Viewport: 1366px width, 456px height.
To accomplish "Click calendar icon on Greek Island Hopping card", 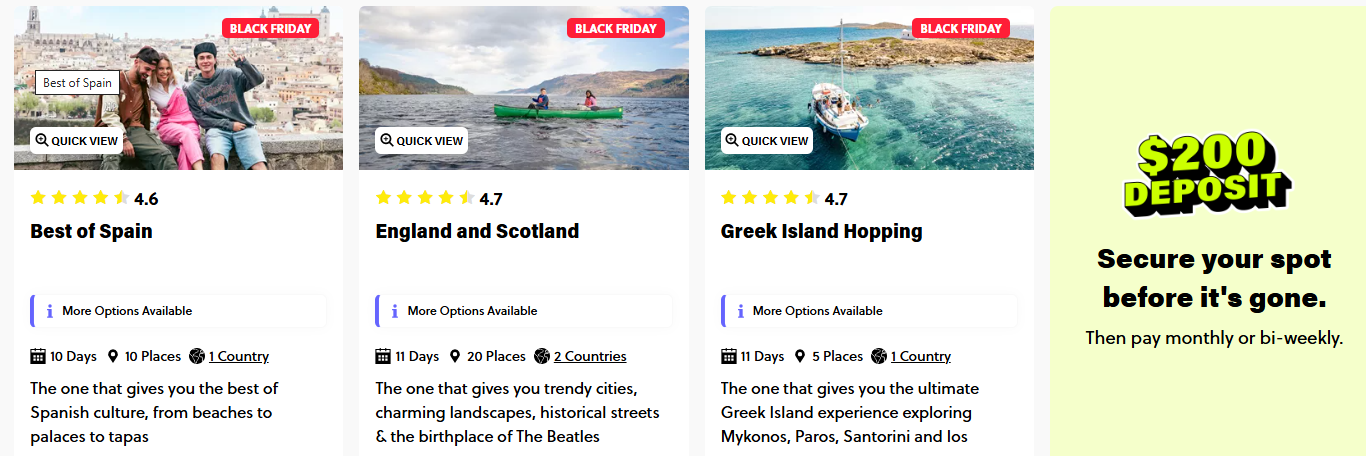I will tap(729, 356).
